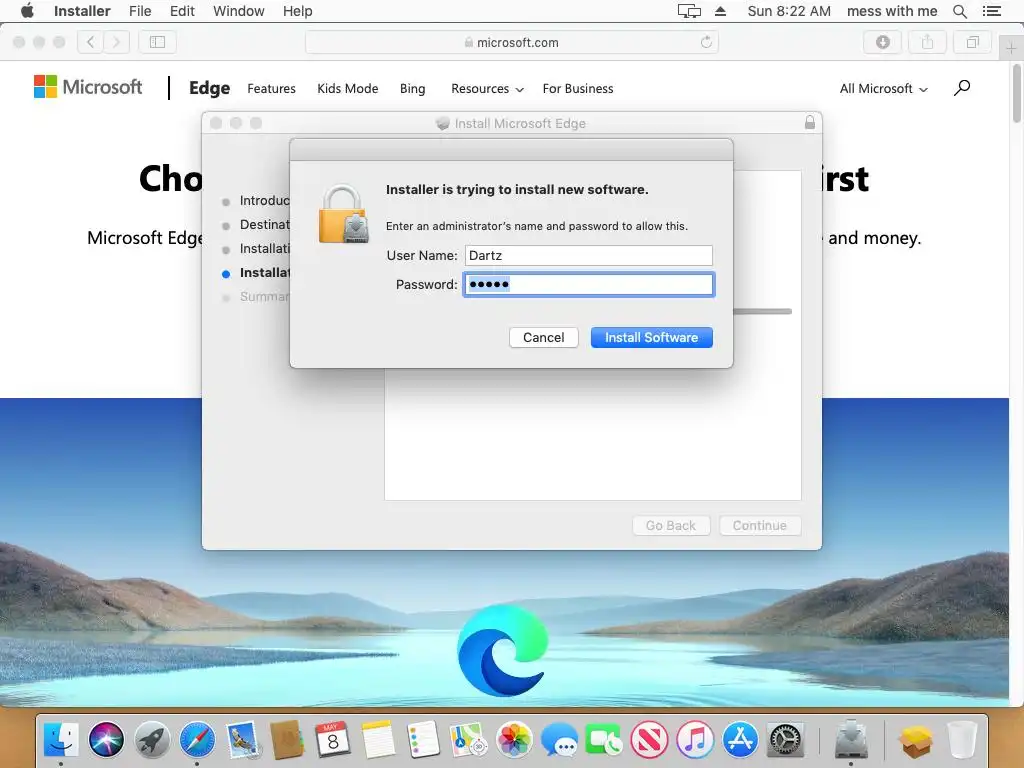Go back in Safari
Screen dimensions: 1024x768
(x=91, y=42)
